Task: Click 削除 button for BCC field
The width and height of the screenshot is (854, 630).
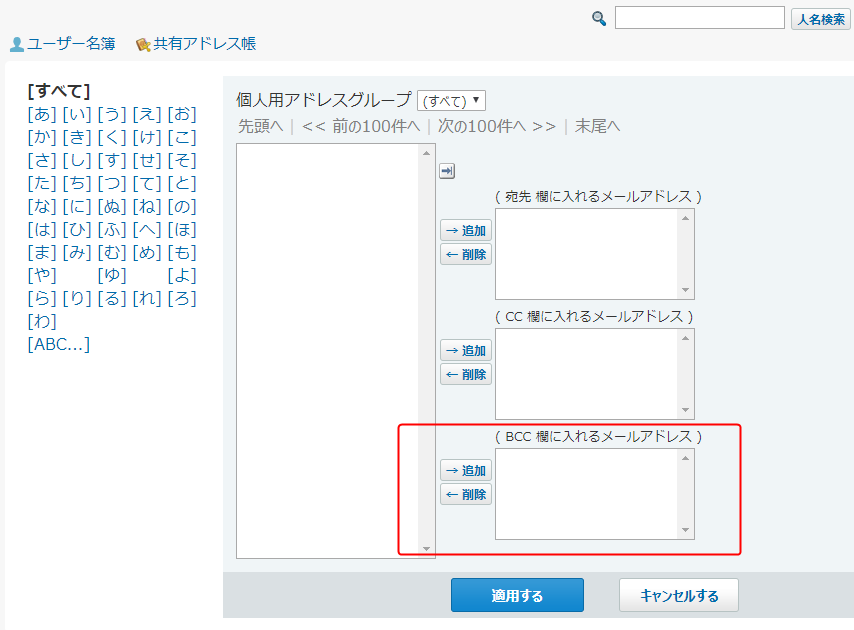Action: 466,494
